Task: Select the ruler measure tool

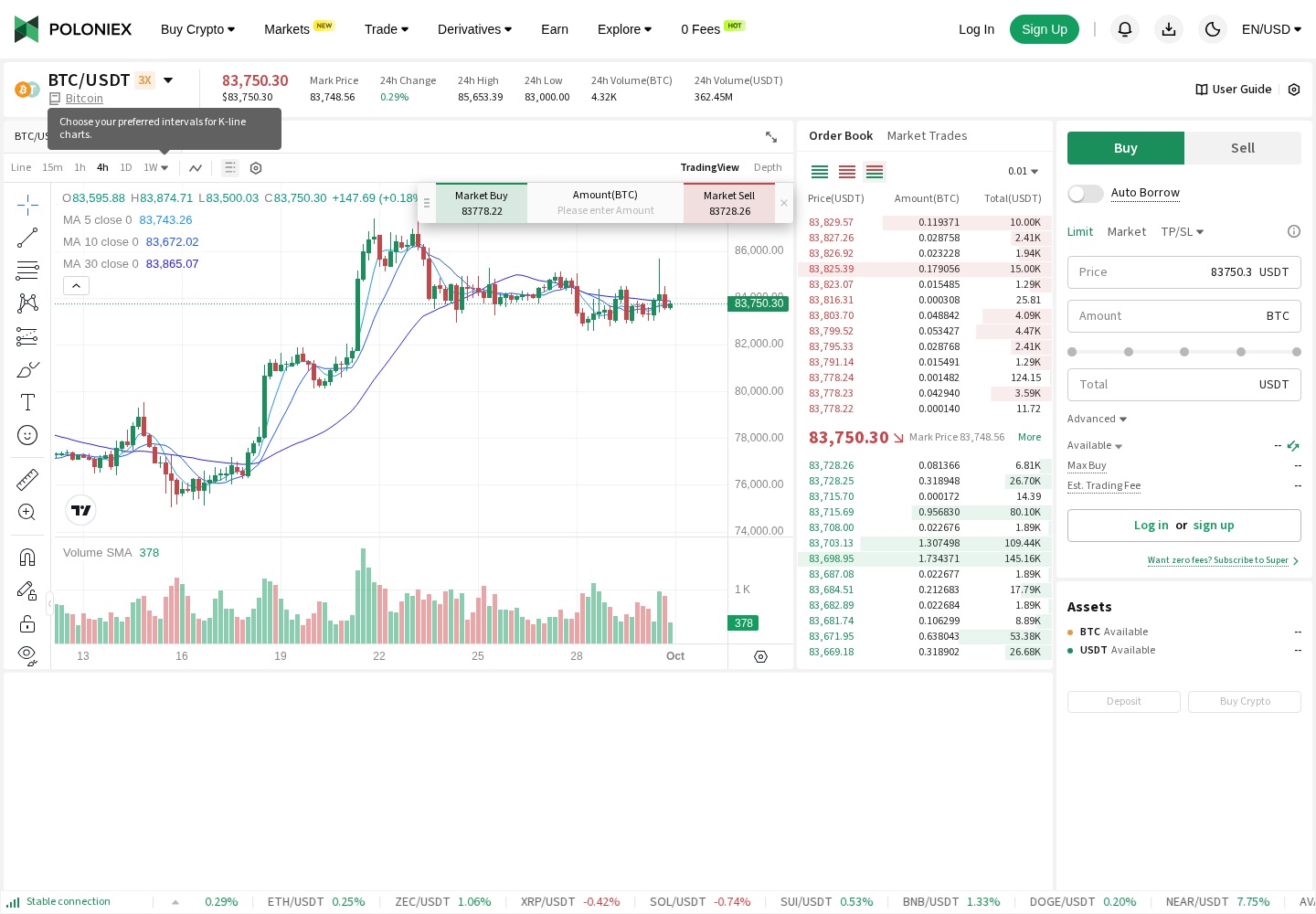Action: 27,479
